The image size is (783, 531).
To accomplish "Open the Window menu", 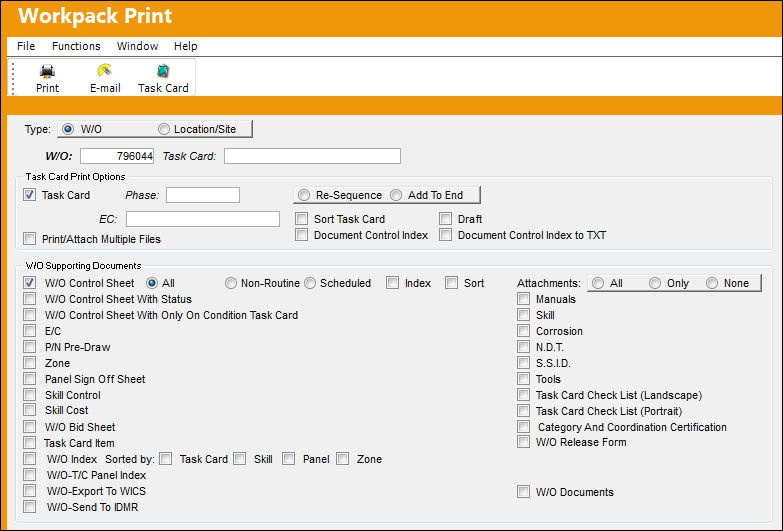I will pyautogui.click(x=137, y=46).
